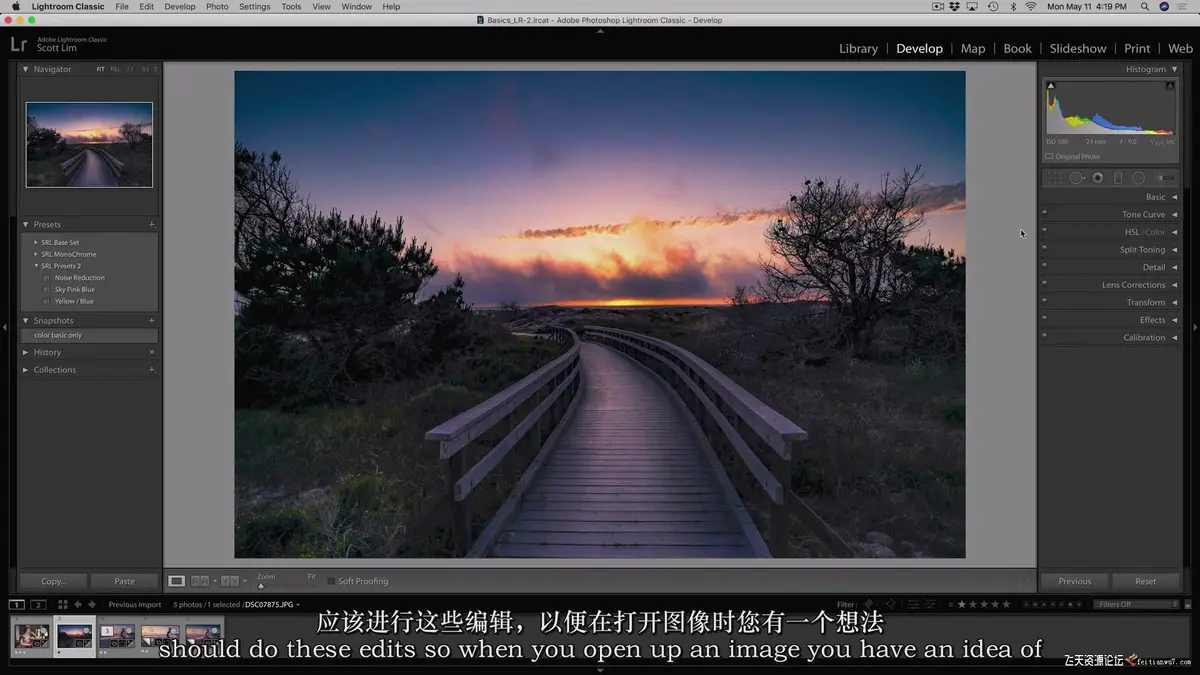Image resolution: width=1200 pixels, height=675 pixels.
Task: Select the Crop Overlay tool
Action: [x=1053, y=178]
